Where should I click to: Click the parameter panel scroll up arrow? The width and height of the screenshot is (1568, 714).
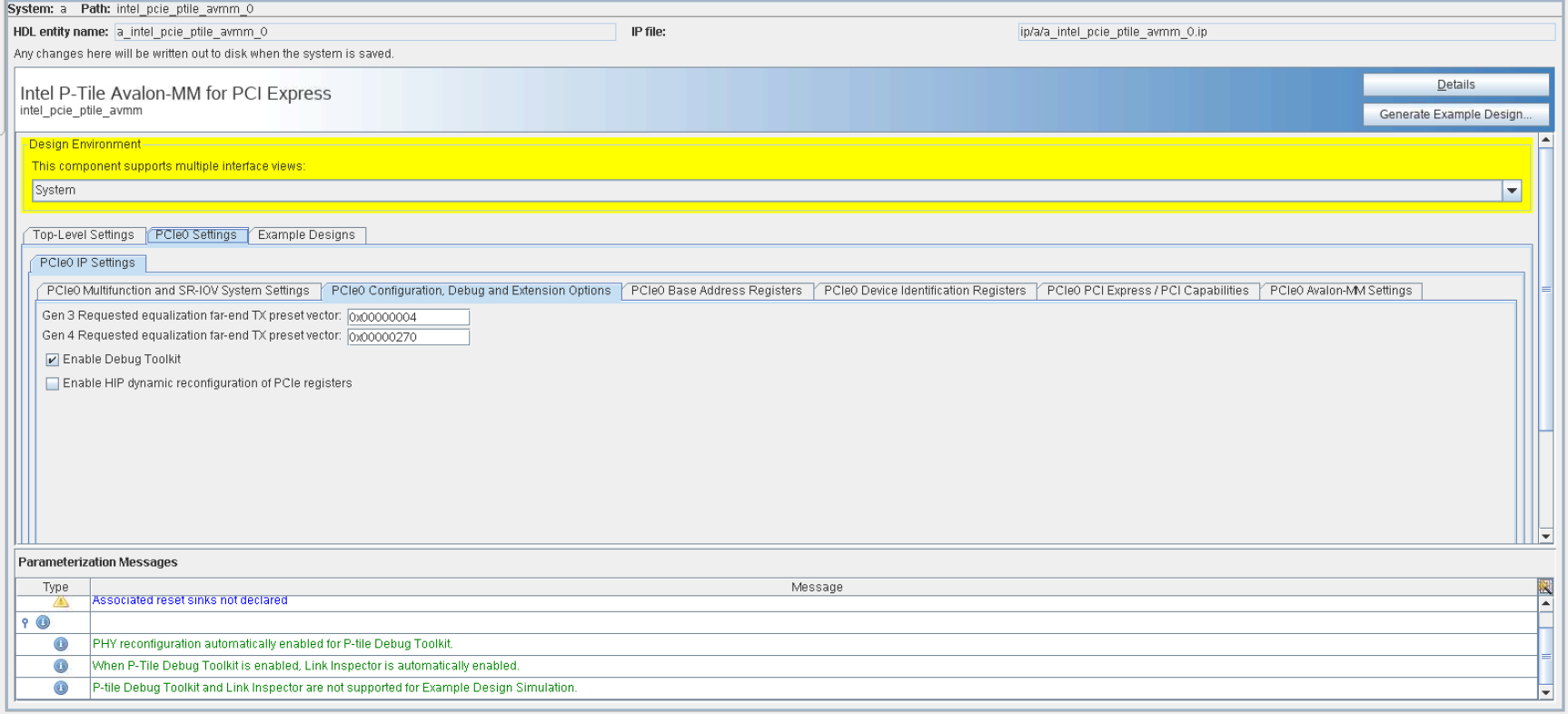pyautogui.click(x=1546, y=140)
